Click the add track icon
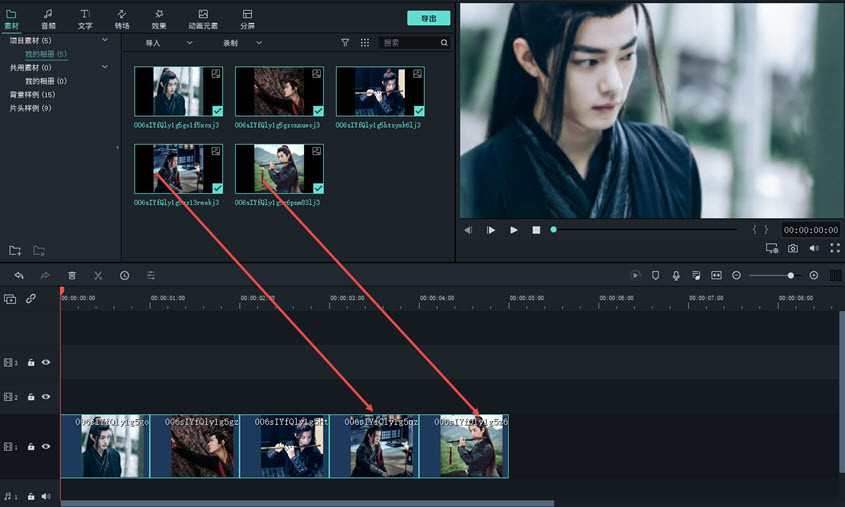The image size is (845, 507). pyautogui.click(x=10, y=298)
